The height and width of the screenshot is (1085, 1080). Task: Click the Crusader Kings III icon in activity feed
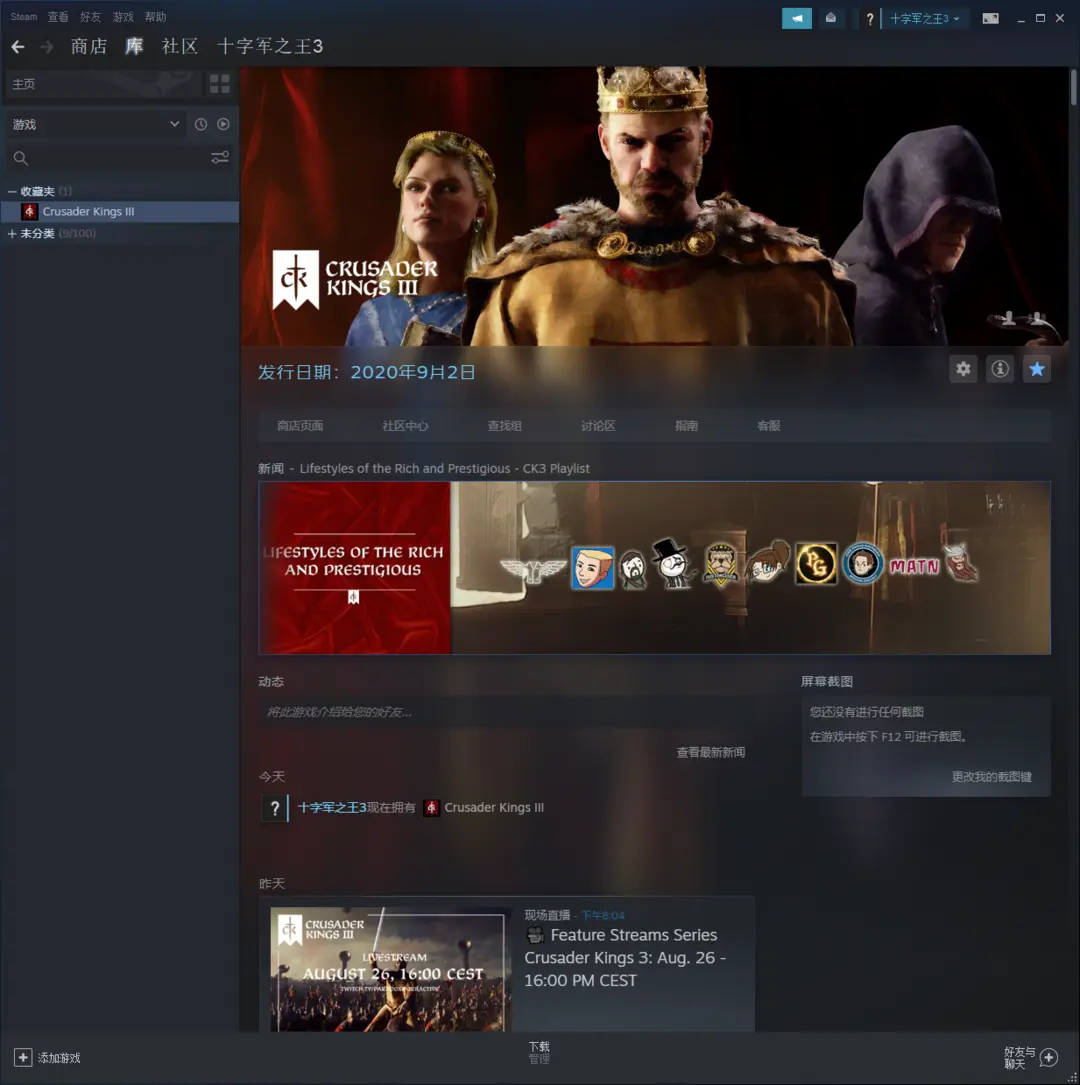pos(431,808)
